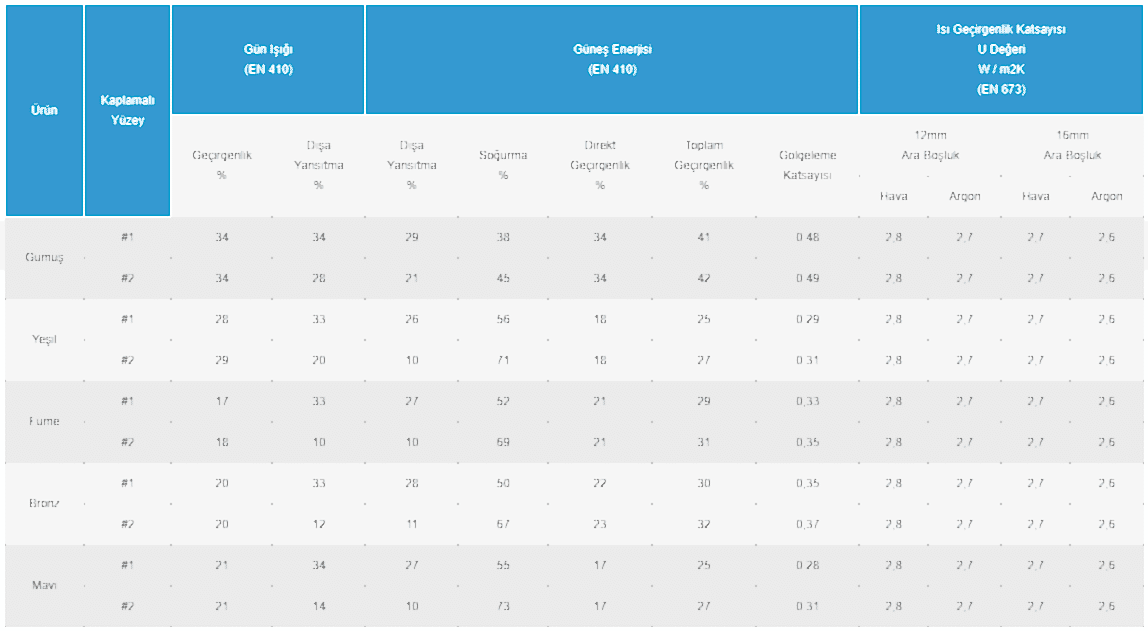Viewport: 1148px width, 631px height.
Task: Click the 16mm Ara Boşluk subheader
Action: click(1072, 145)
